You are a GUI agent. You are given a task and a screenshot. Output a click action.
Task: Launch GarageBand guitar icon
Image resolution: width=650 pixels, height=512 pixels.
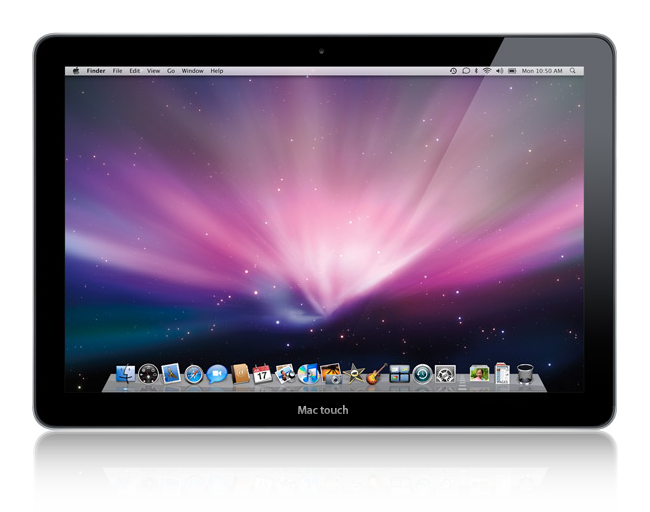point(376,374)
